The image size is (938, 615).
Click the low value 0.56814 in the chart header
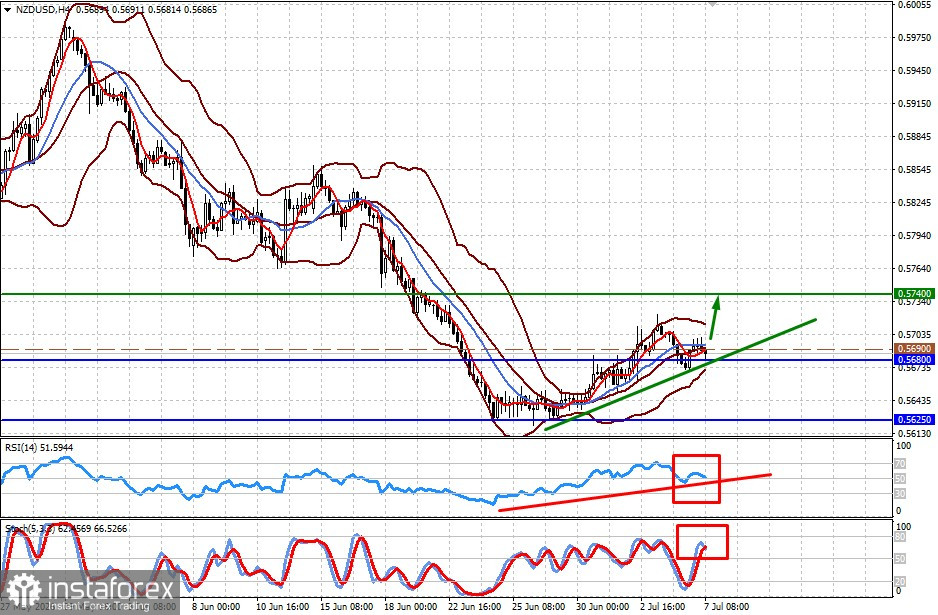pyautogui.click(x=165, y=10)
